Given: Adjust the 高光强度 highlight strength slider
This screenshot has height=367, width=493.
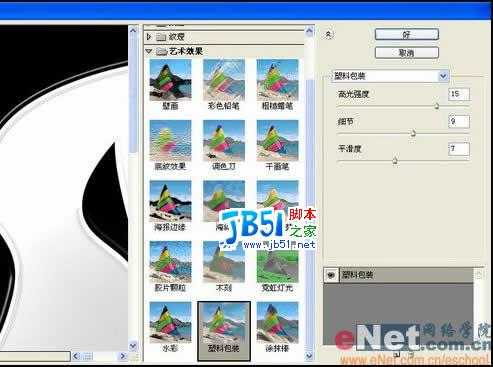Looking at the screenshot, I should coord(436,106).
